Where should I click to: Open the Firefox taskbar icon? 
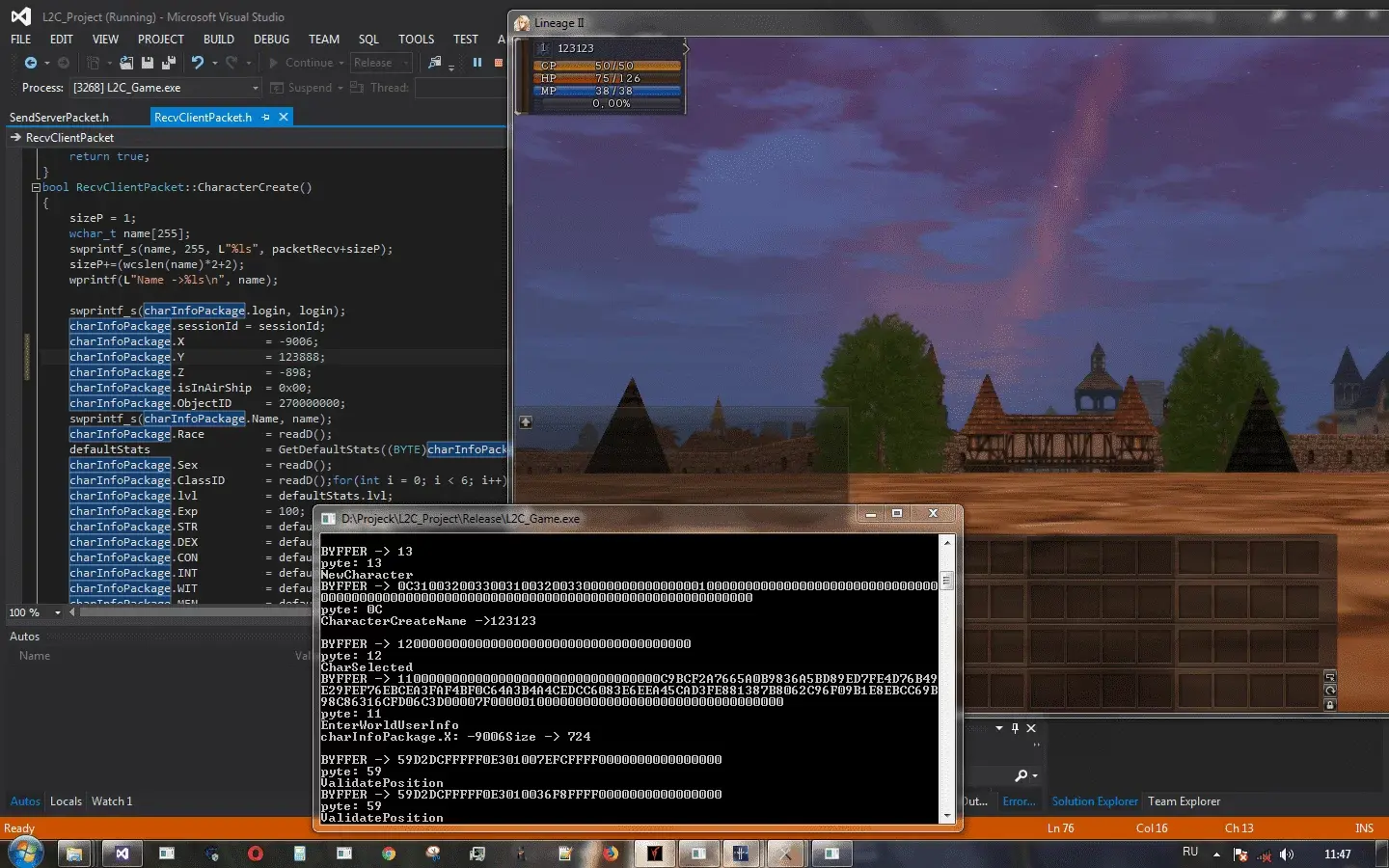(610, 854)
